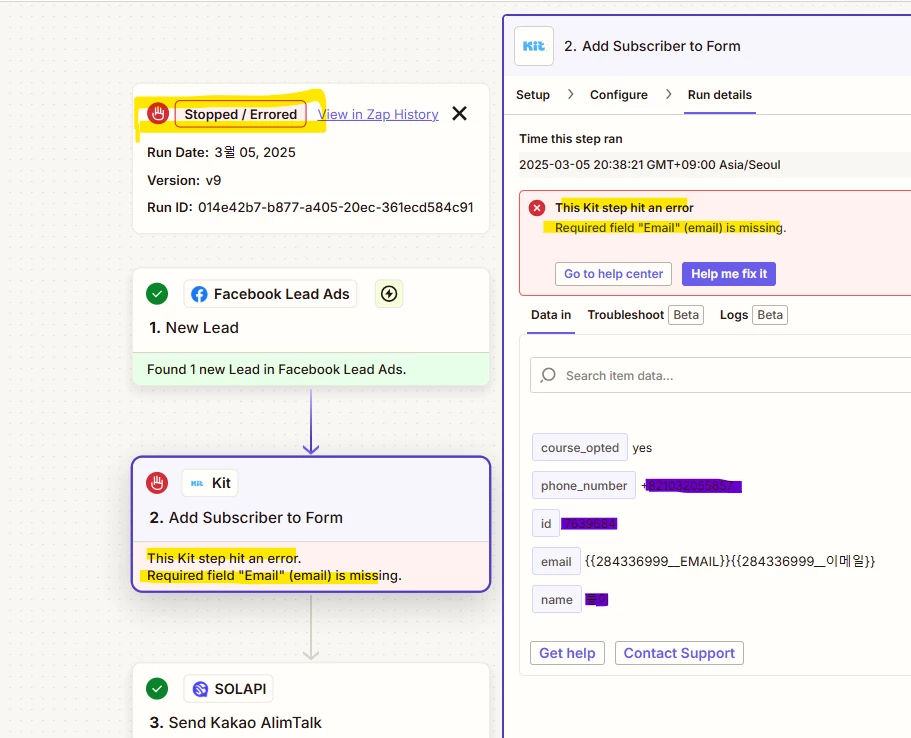Focus the Search item data field
This screenshot has height=738, width=911.
click(720, 375)
